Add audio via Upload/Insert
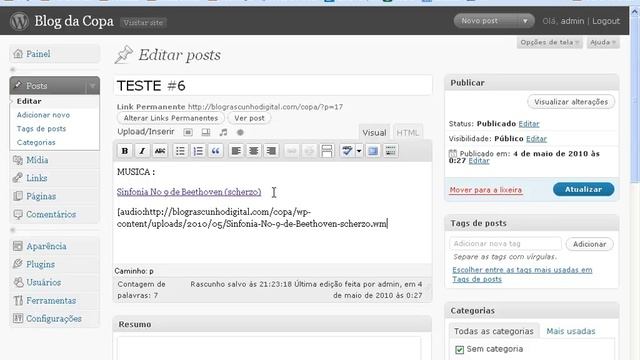Screen dimensions: 640x360 pyautogui.click(x=223, y=132)
